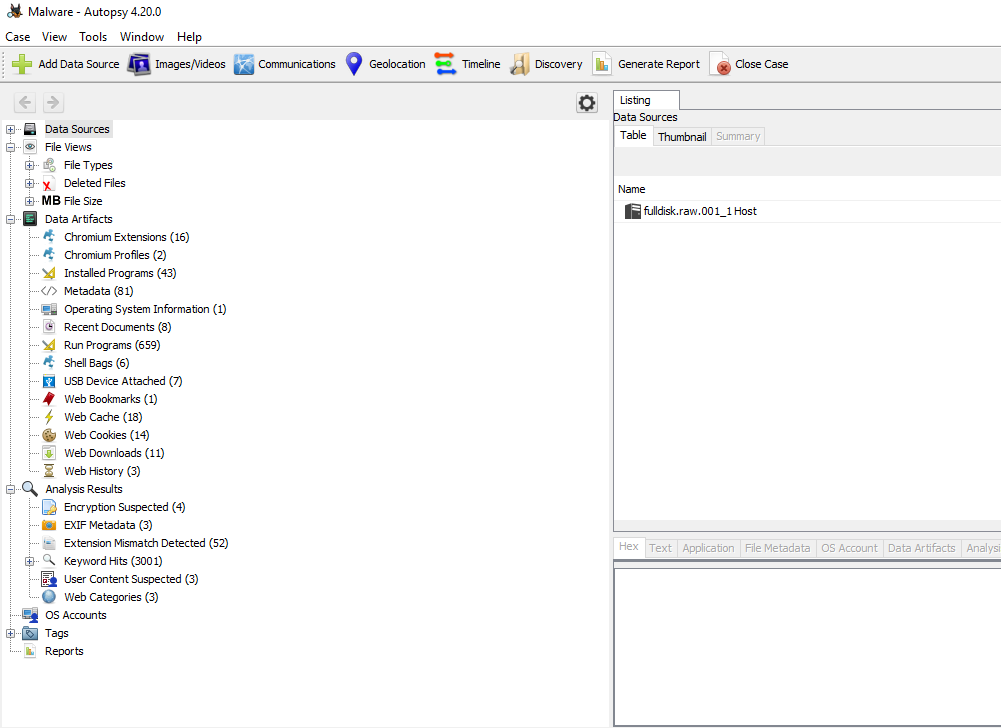This screenshot has height=728, width=1001.
Task: Select Chromium Profiles (2) in tree
Action: click(x=115, y=255)
